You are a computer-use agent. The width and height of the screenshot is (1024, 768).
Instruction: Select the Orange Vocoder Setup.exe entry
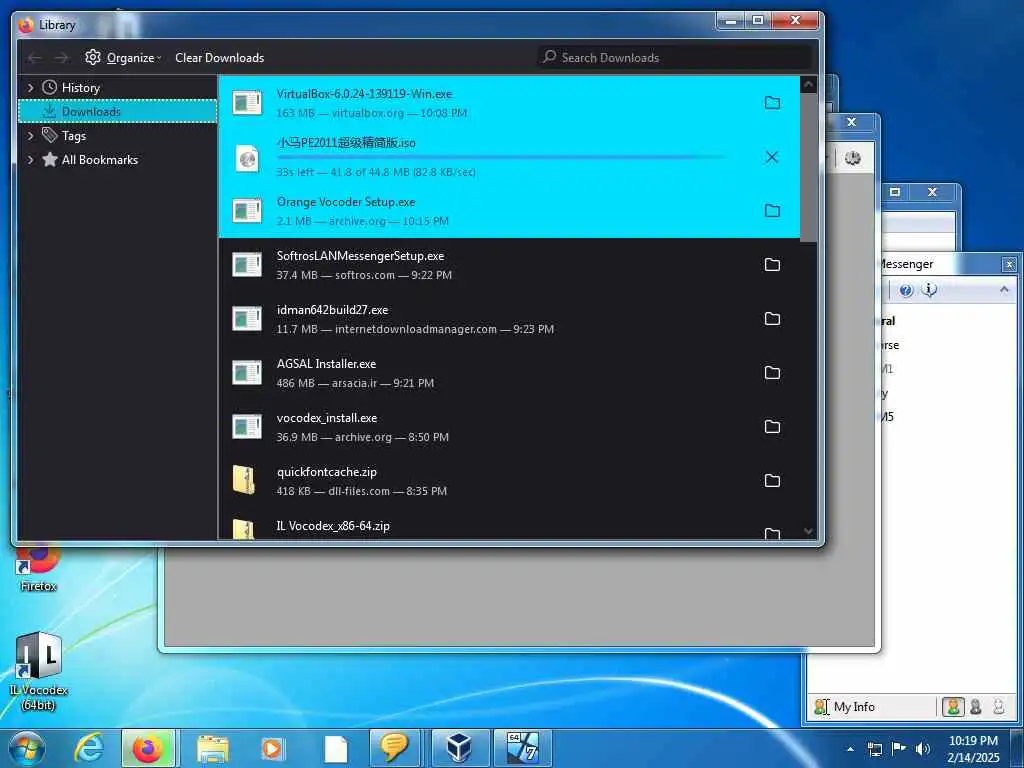pyautogui.click(x=509, y=210)
